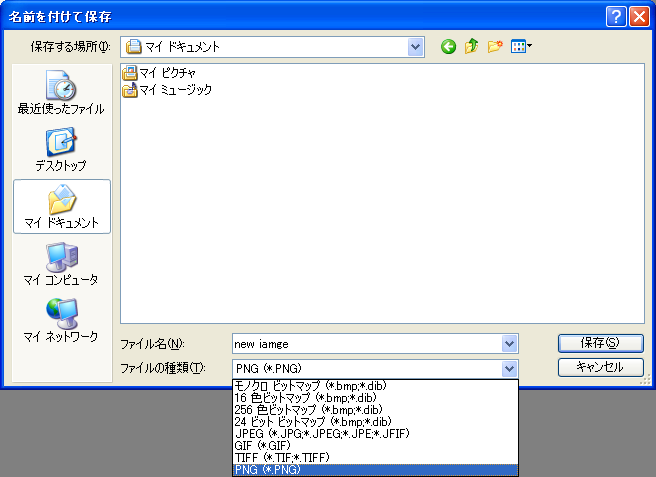Image resolution: width=656 pixels, height=477 pixels.
Task: Select the マイ ピクチャ folder
Action: tap(159, 73)
